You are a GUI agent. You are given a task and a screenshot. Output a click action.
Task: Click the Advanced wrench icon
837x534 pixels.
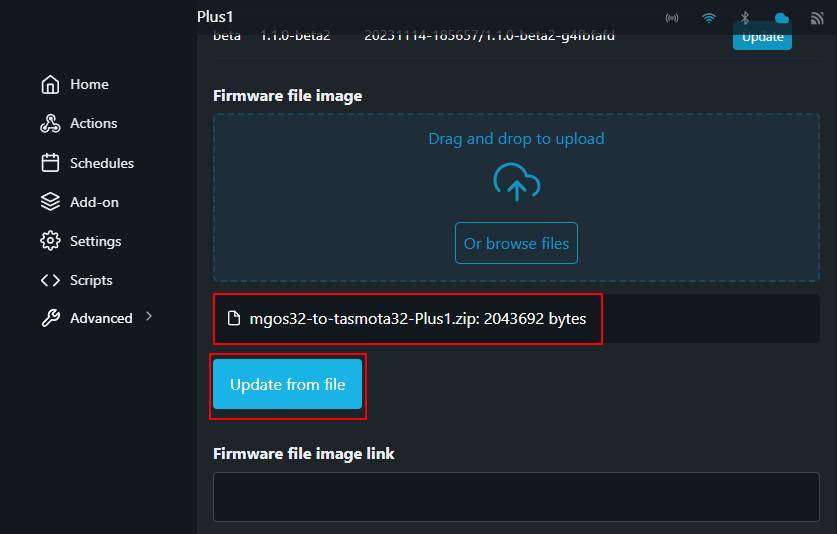[x=50, y=319]
